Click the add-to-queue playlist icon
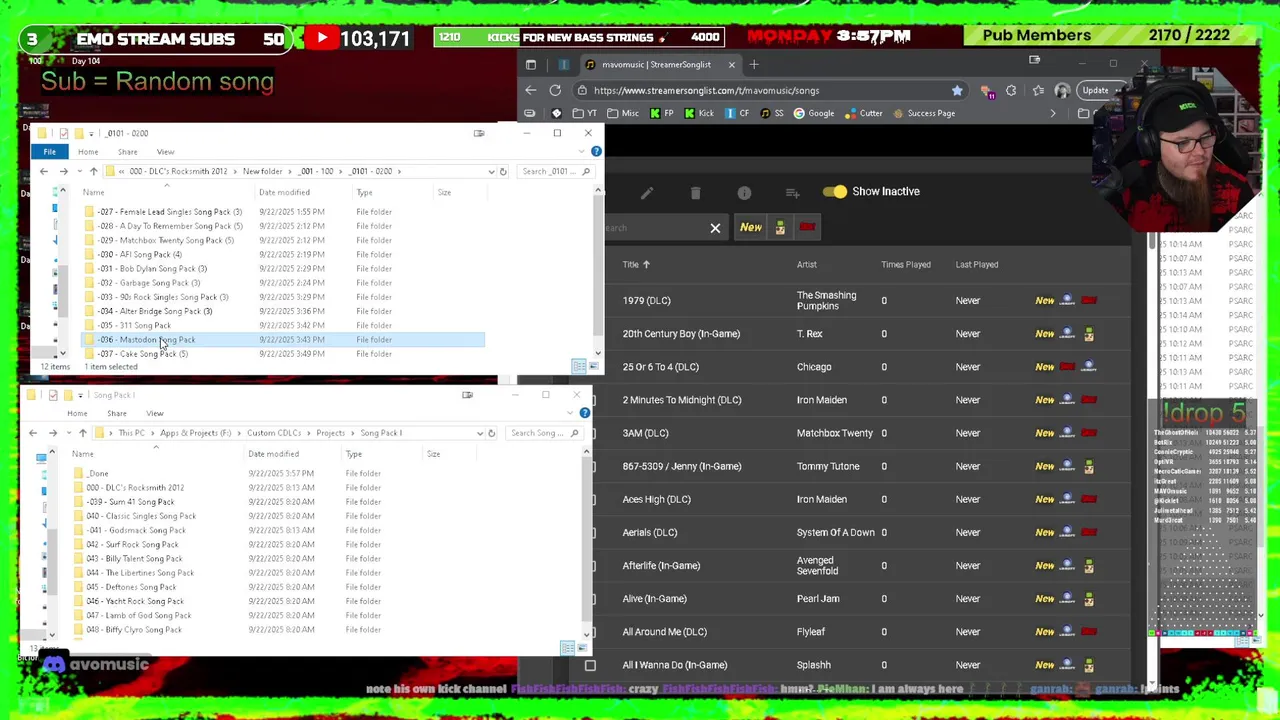This screenshot has width=1280, height=720. [792, 192]
